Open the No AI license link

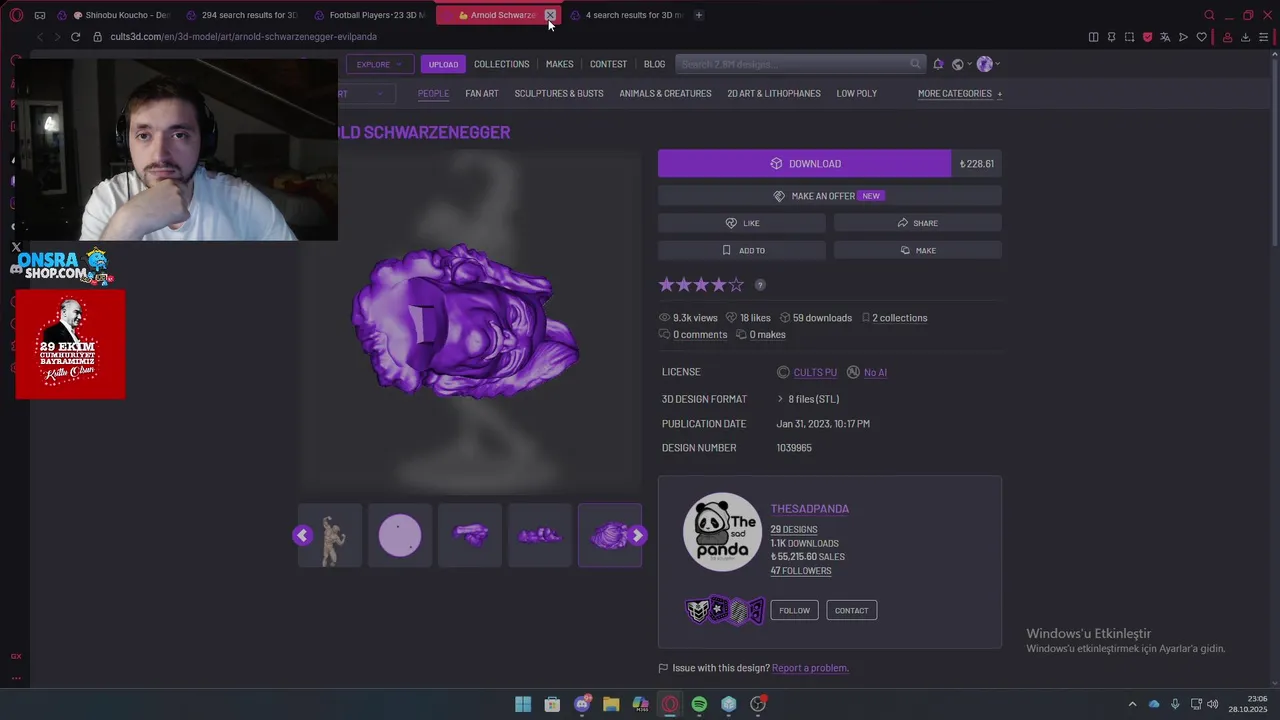(x=875, y=372)
